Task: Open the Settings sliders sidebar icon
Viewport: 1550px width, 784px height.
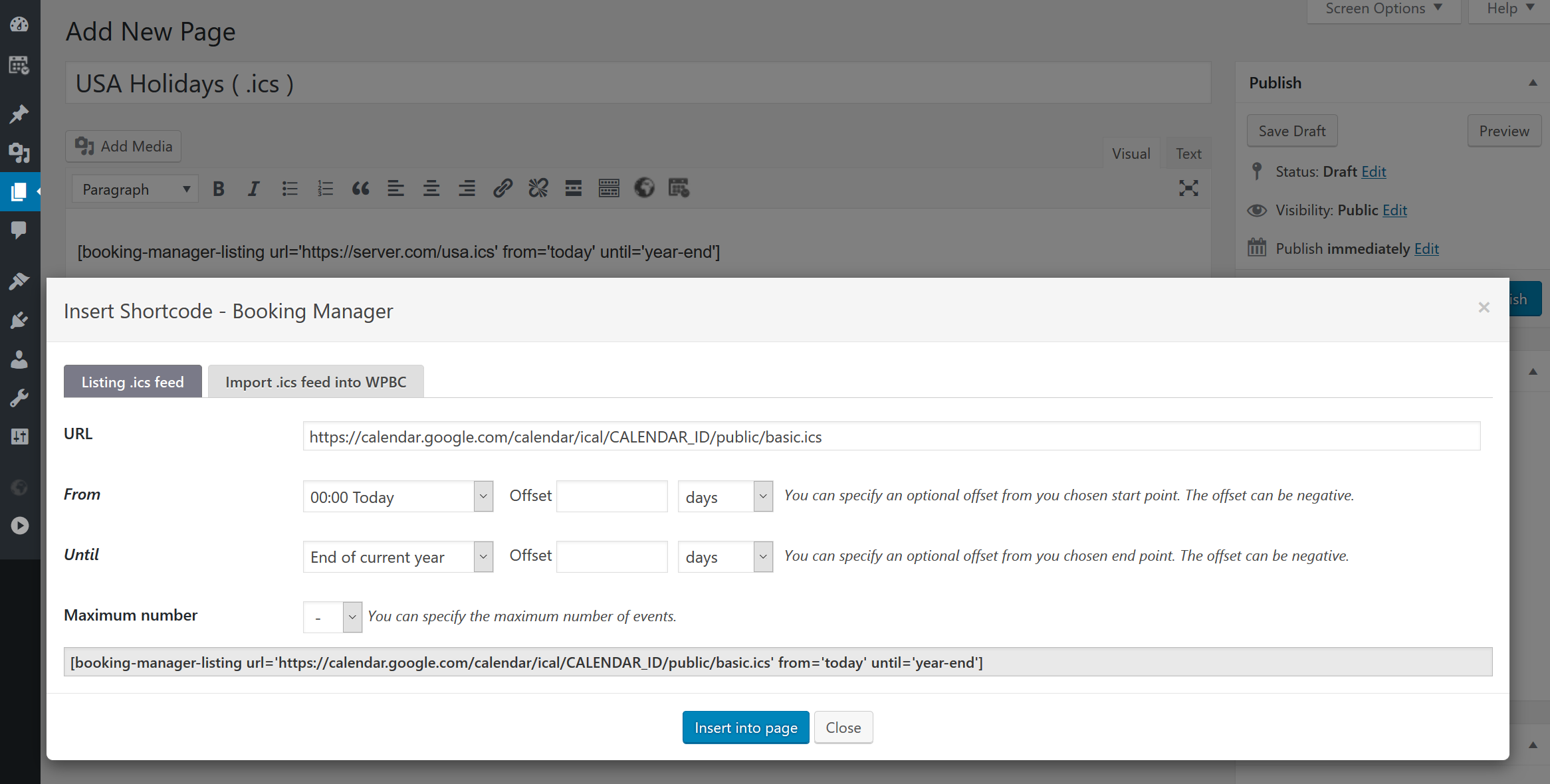Action: tap(19, 437)
